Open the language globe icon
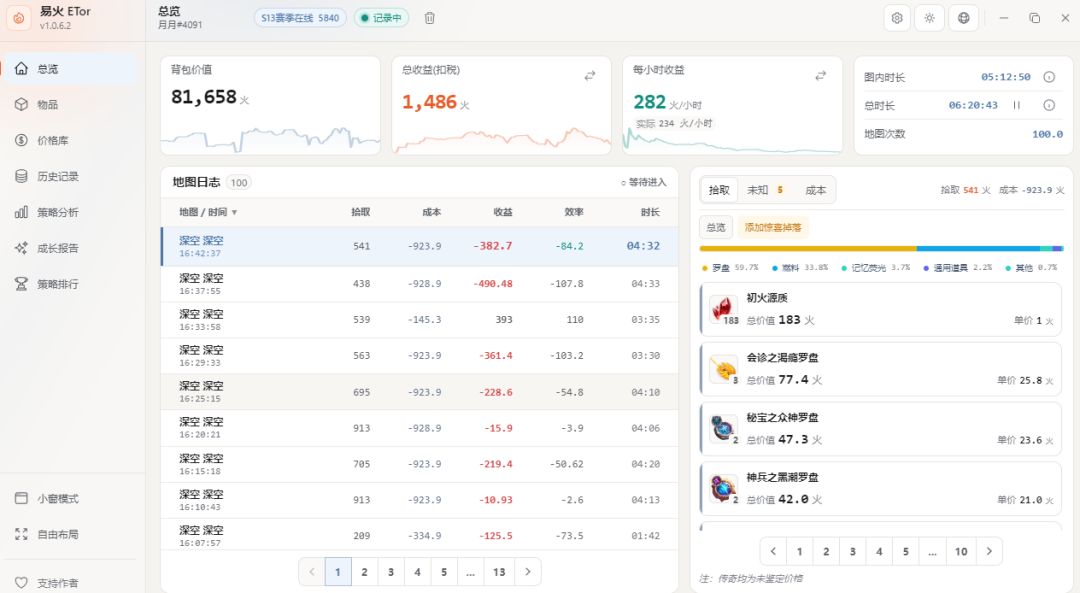The image size is (1080, 593). [964, 18]
